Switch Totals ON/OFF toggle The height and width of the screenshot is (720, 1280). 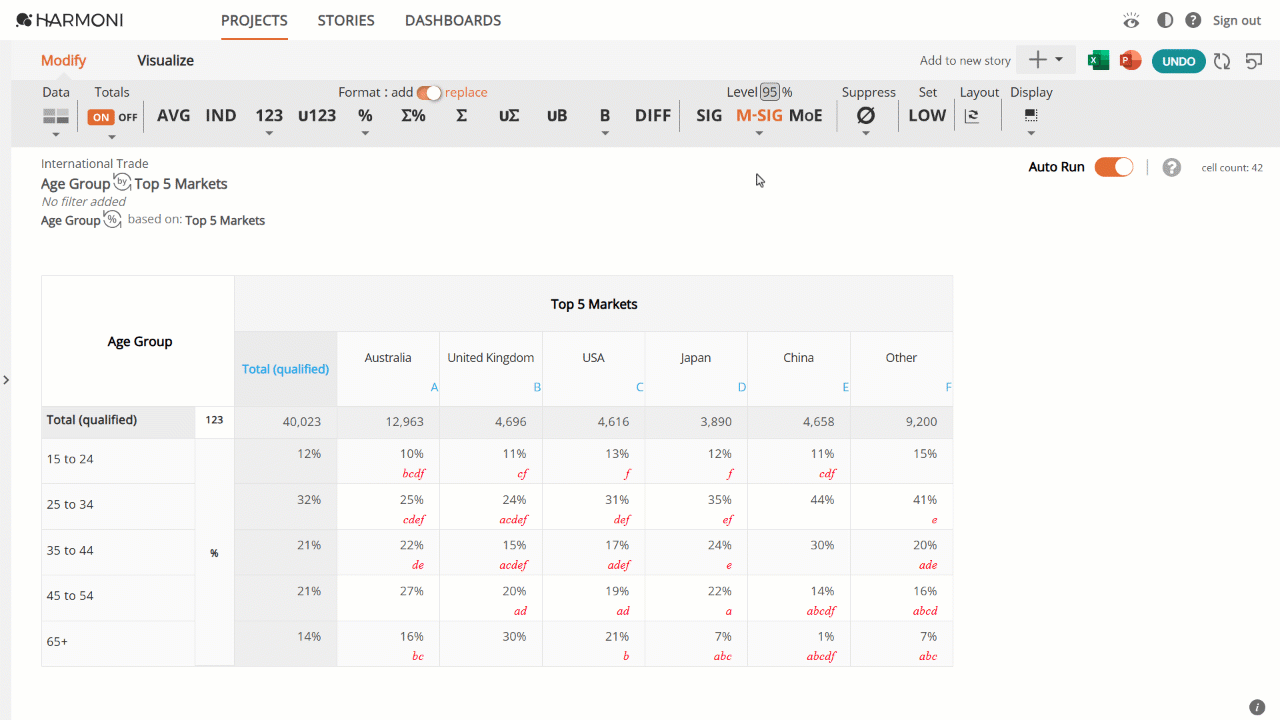point(113,117)
